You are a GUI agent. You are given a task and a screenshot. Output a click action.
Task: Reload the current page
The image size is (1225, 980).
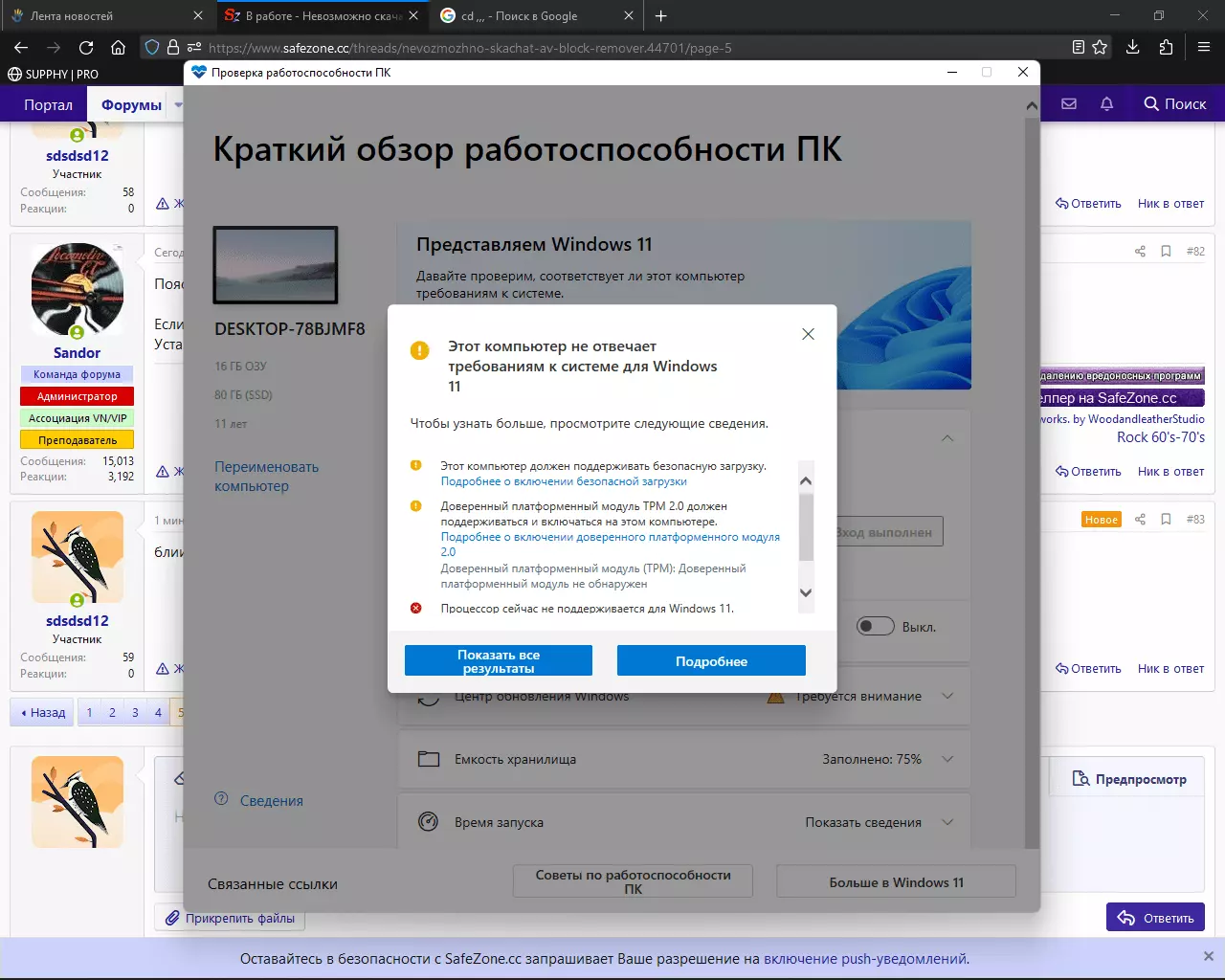(86, 47)
